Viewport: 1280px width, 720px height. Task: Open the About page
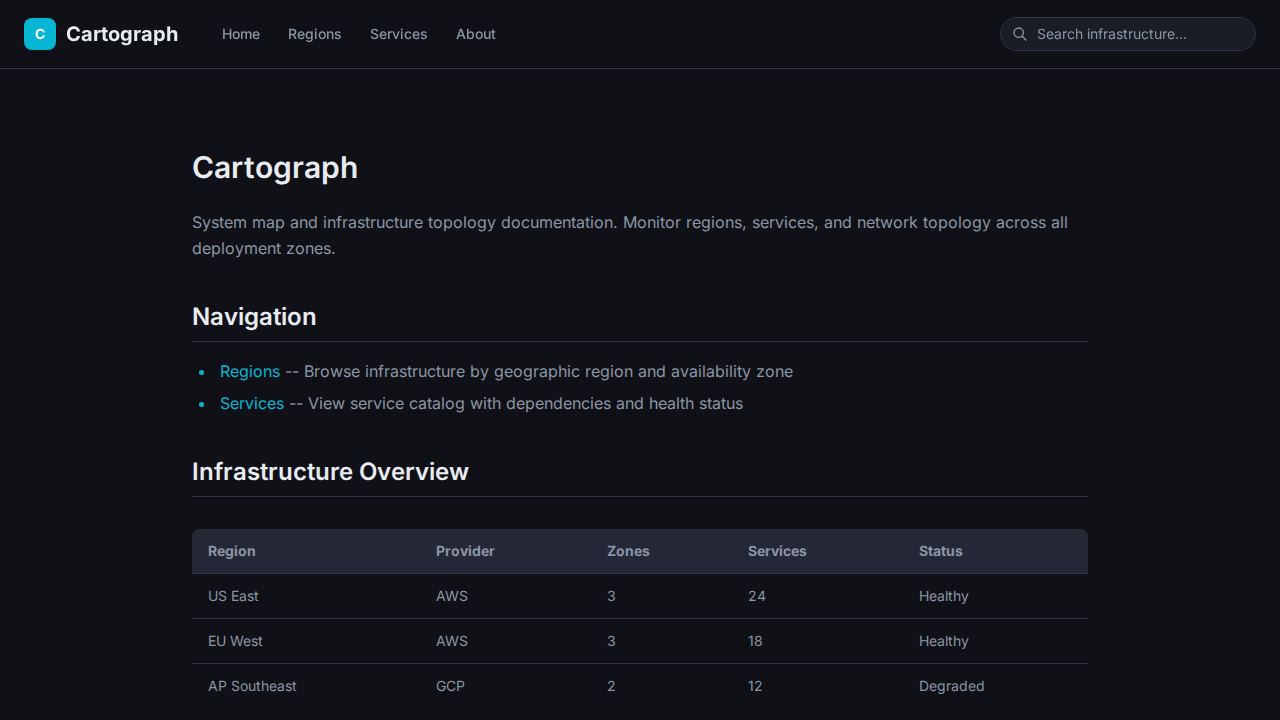click(x=476, y=34)
